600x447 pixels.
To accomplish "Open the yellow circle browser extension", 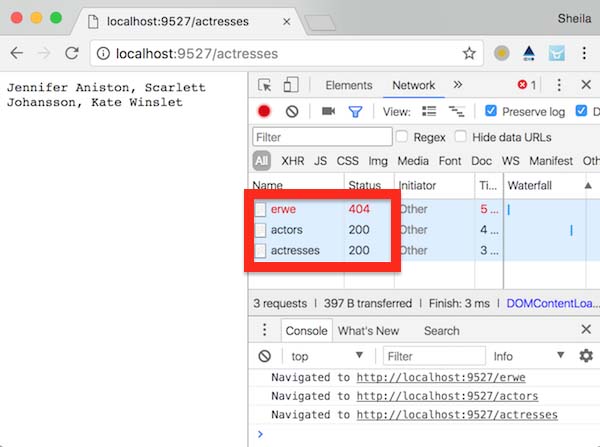I will tap(501, 53).
